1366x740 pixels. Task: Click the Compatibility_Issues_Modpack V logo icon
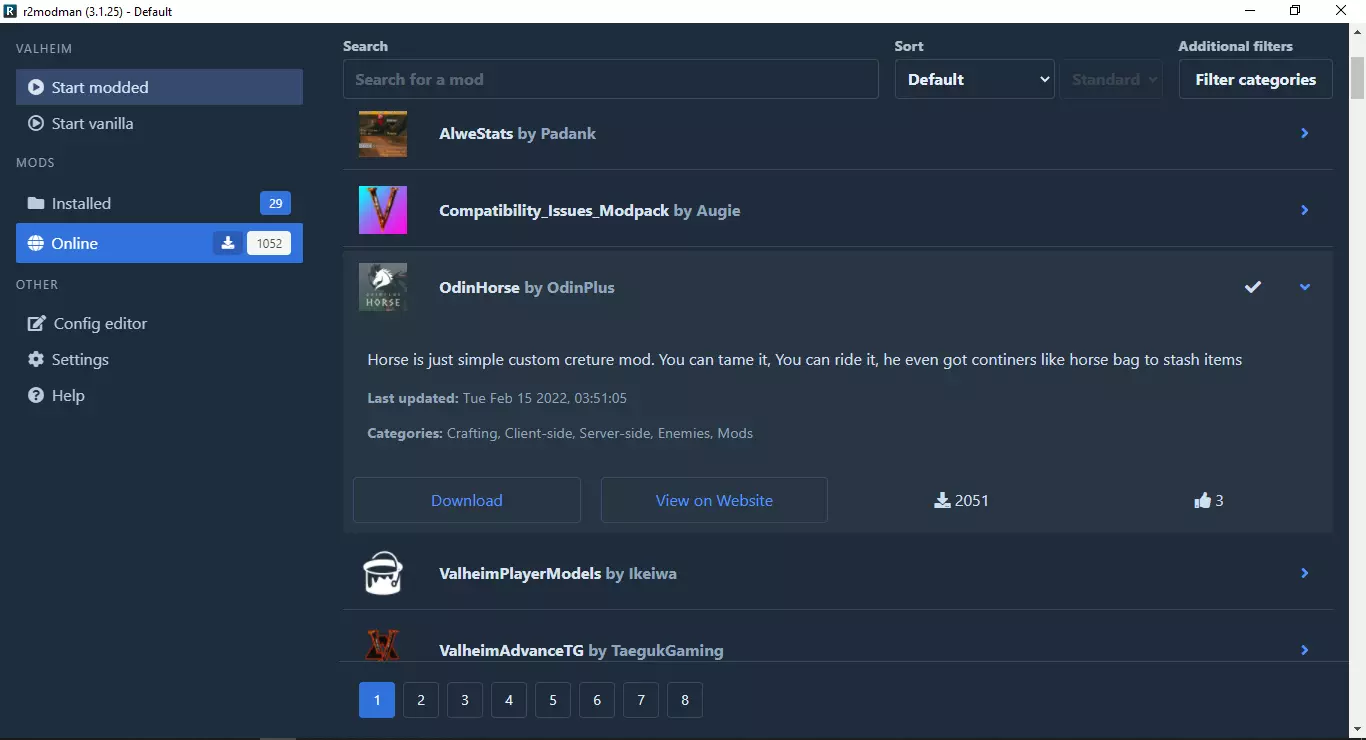coord(383,210)
